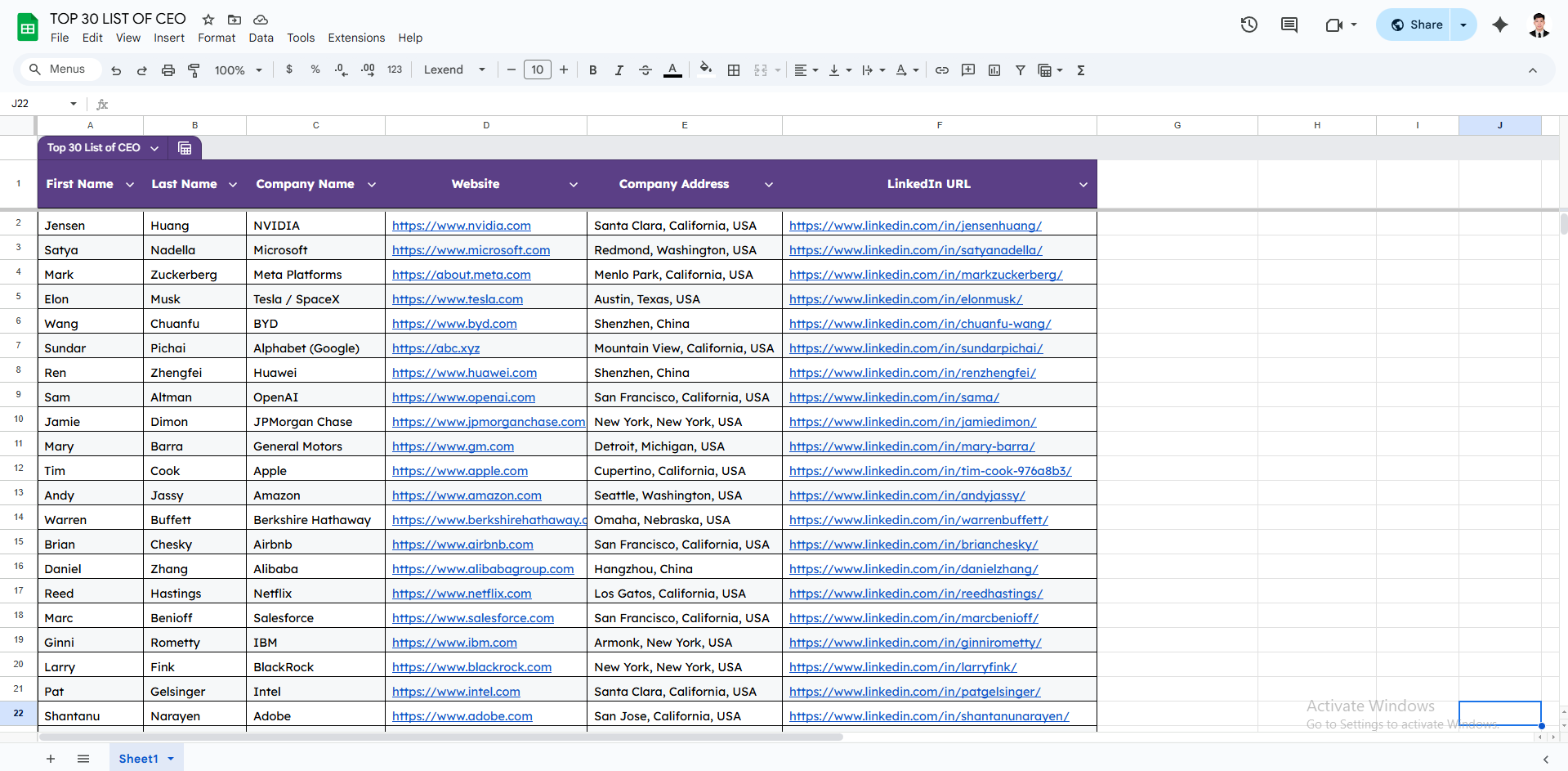Open the Lexend font dropdown
The image size is (1568, 771).
tap(454, 70)
